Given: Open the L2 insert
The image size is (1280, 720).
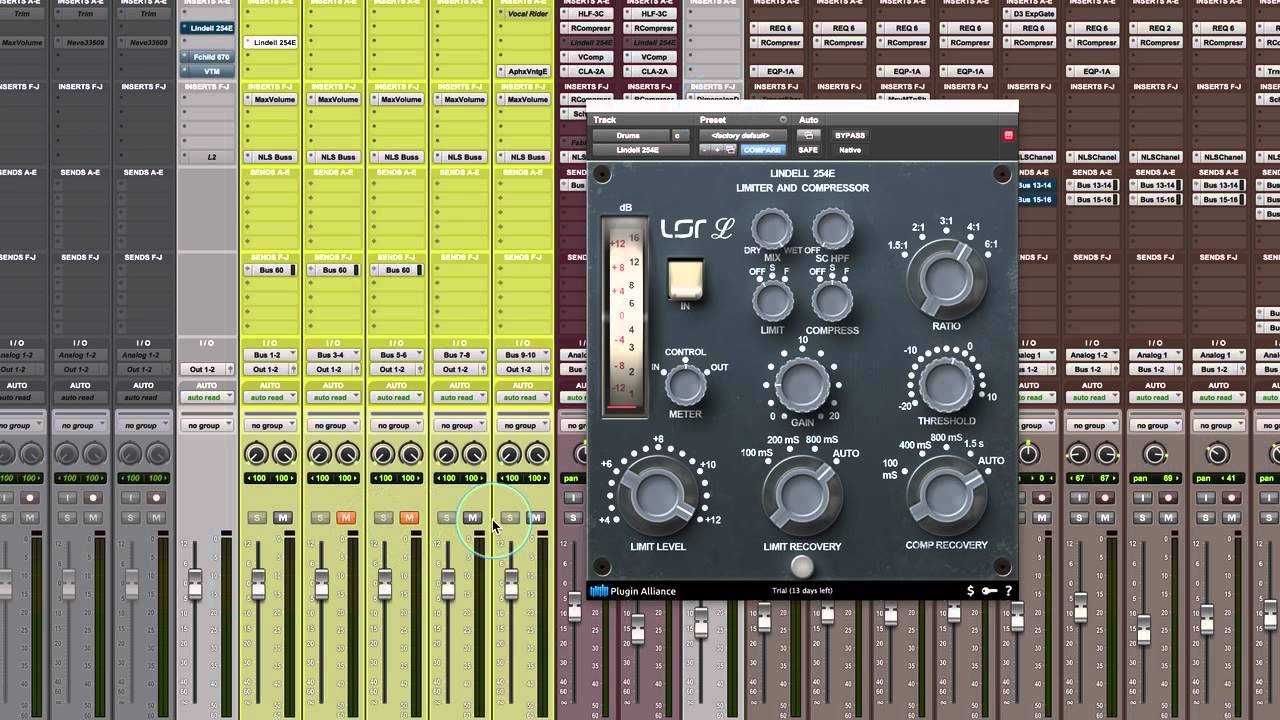Looking at the screenshot, I should (207, 157).
